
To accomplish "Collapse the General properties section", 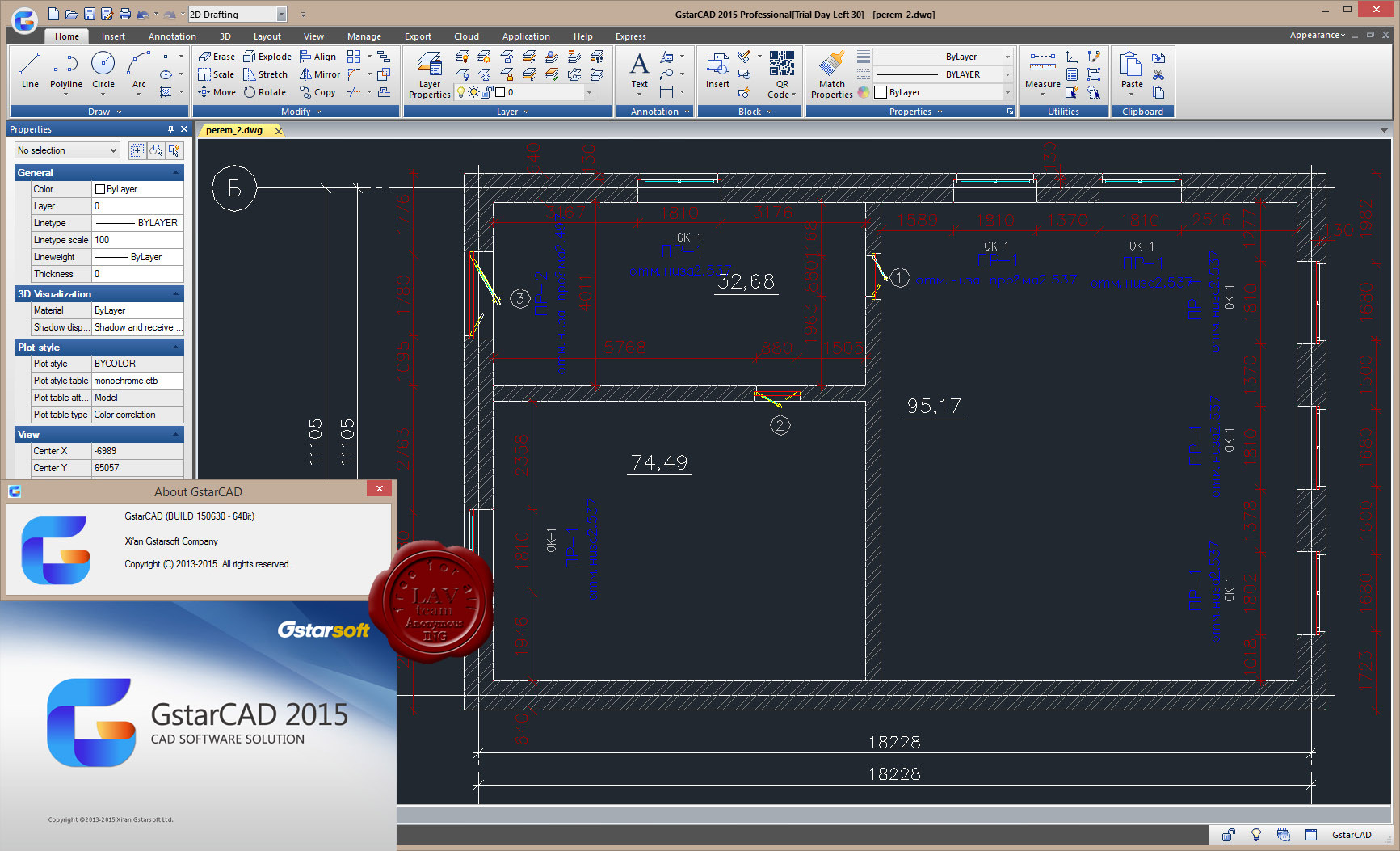I will click(x=175, y=173).
